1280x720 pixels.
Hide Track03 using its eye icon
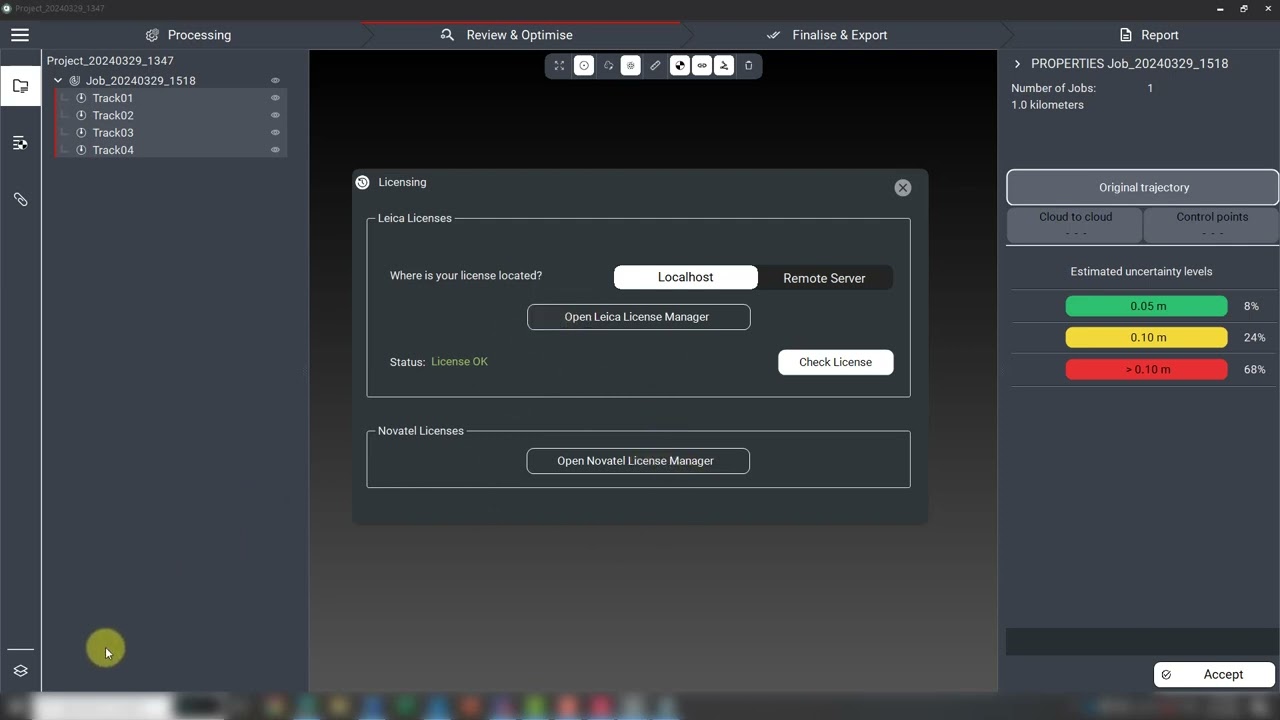[x=275, y=133]
